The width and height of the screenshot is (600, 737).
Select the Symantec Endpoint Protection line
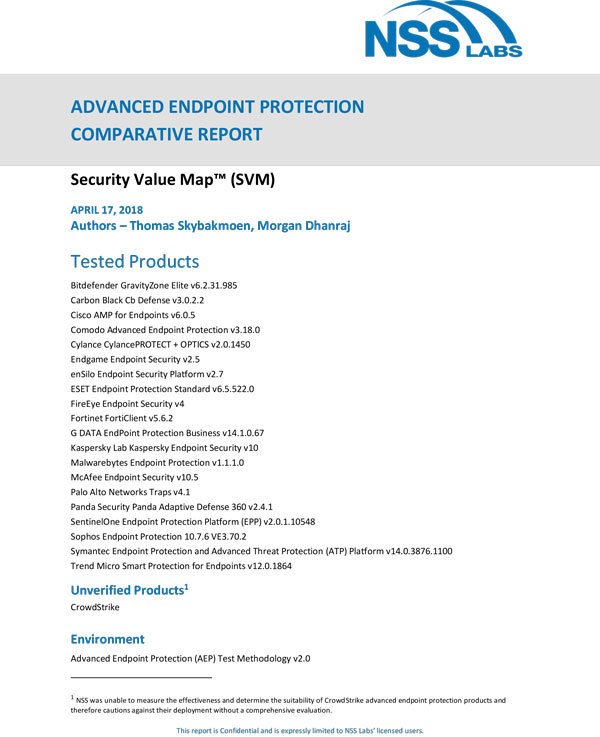pyautogui.click(x=261, y=551)
